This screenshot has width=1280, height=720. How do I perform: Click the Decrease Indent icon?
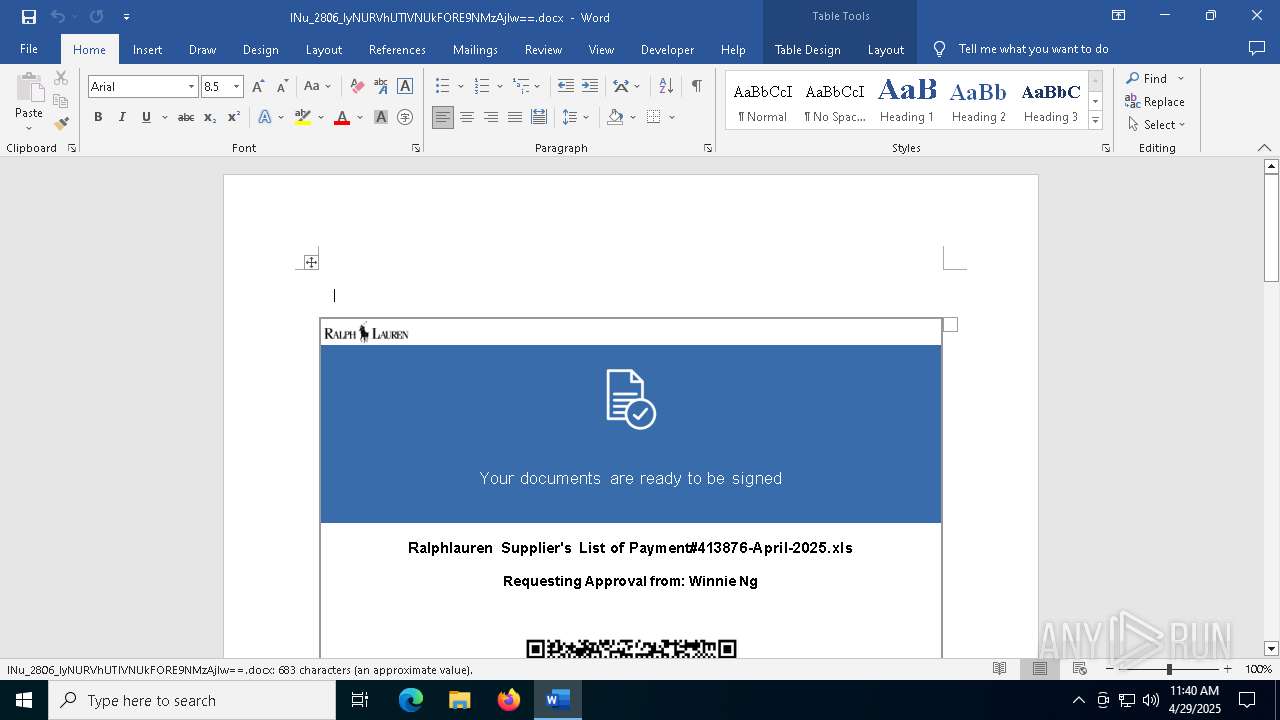[x=566, y=87]
